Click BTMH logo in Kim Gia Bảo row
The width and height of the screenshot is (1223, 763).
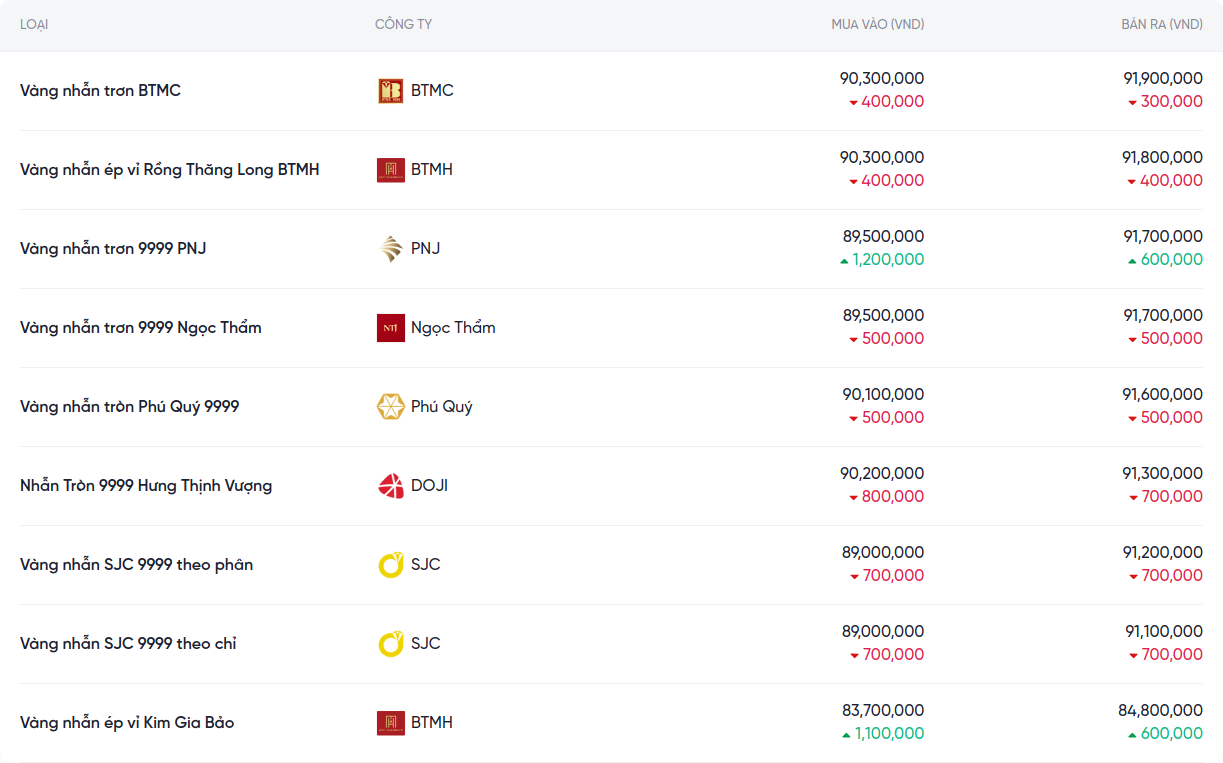tap(390, 723)
